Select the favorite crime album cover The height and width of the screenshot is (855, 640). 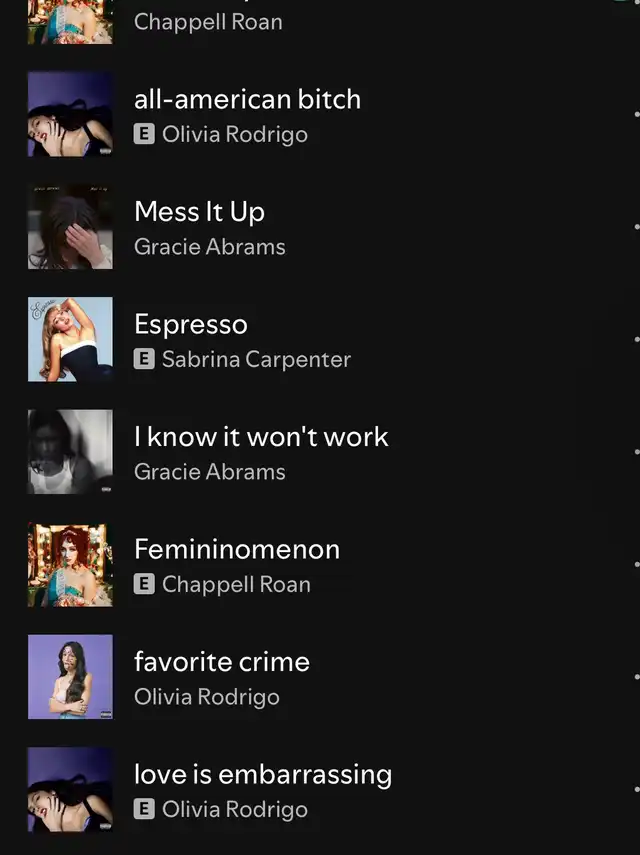pos(70,677)
